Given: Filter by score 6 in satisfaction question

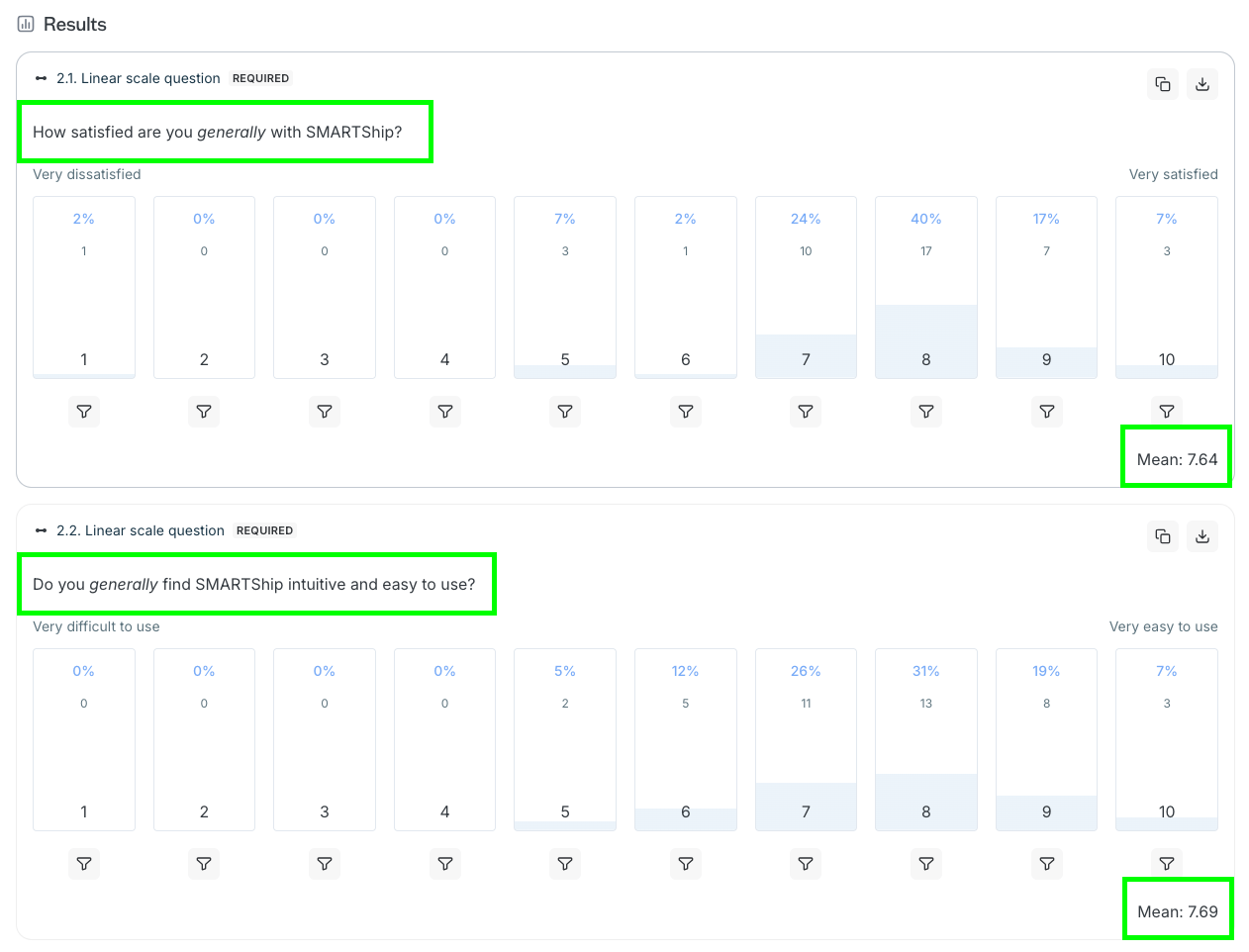Looking at the screenshot, I should click(686, 412).
